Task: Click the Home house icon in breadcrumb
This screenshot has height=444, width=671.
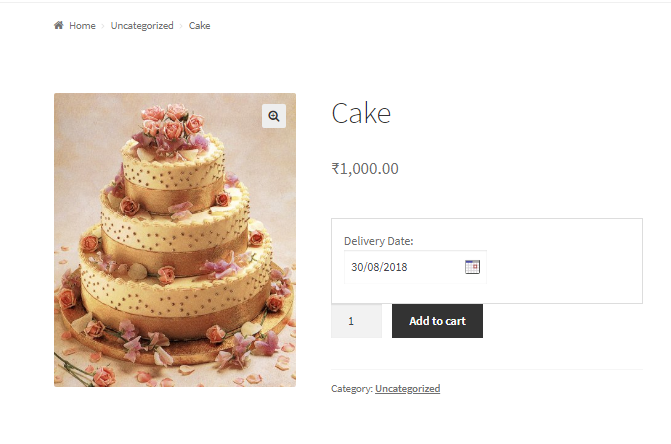Action: click(x=58, y=26)
